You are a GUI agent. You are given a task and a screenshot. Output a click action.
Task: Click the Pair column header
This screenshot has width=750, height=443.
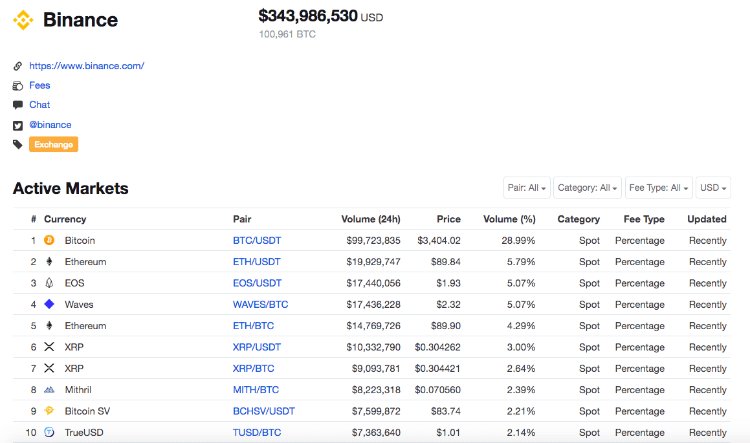point(242,219)
